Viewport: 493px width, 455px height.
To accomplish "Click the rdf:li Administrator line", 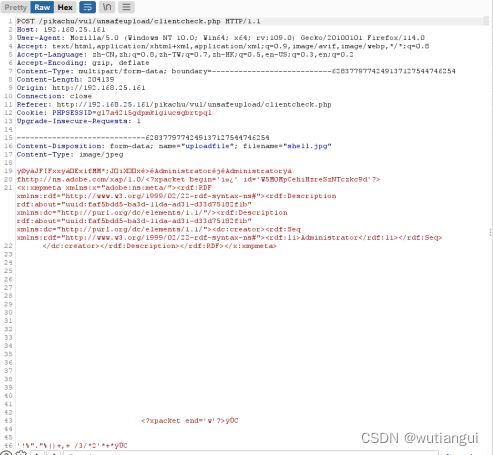I will (229, 238).
